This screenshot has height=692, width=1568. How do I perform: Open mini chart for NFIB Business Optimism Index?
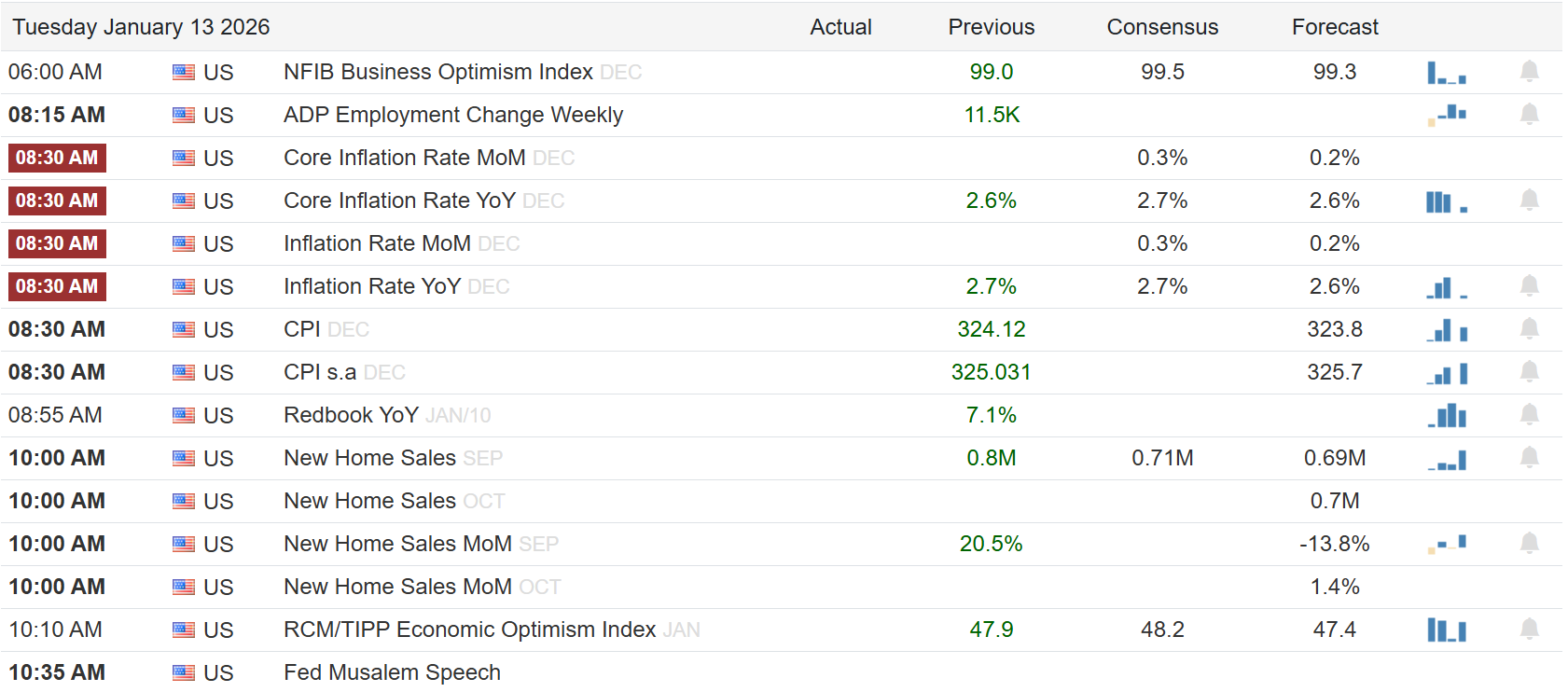point(1446,73)
